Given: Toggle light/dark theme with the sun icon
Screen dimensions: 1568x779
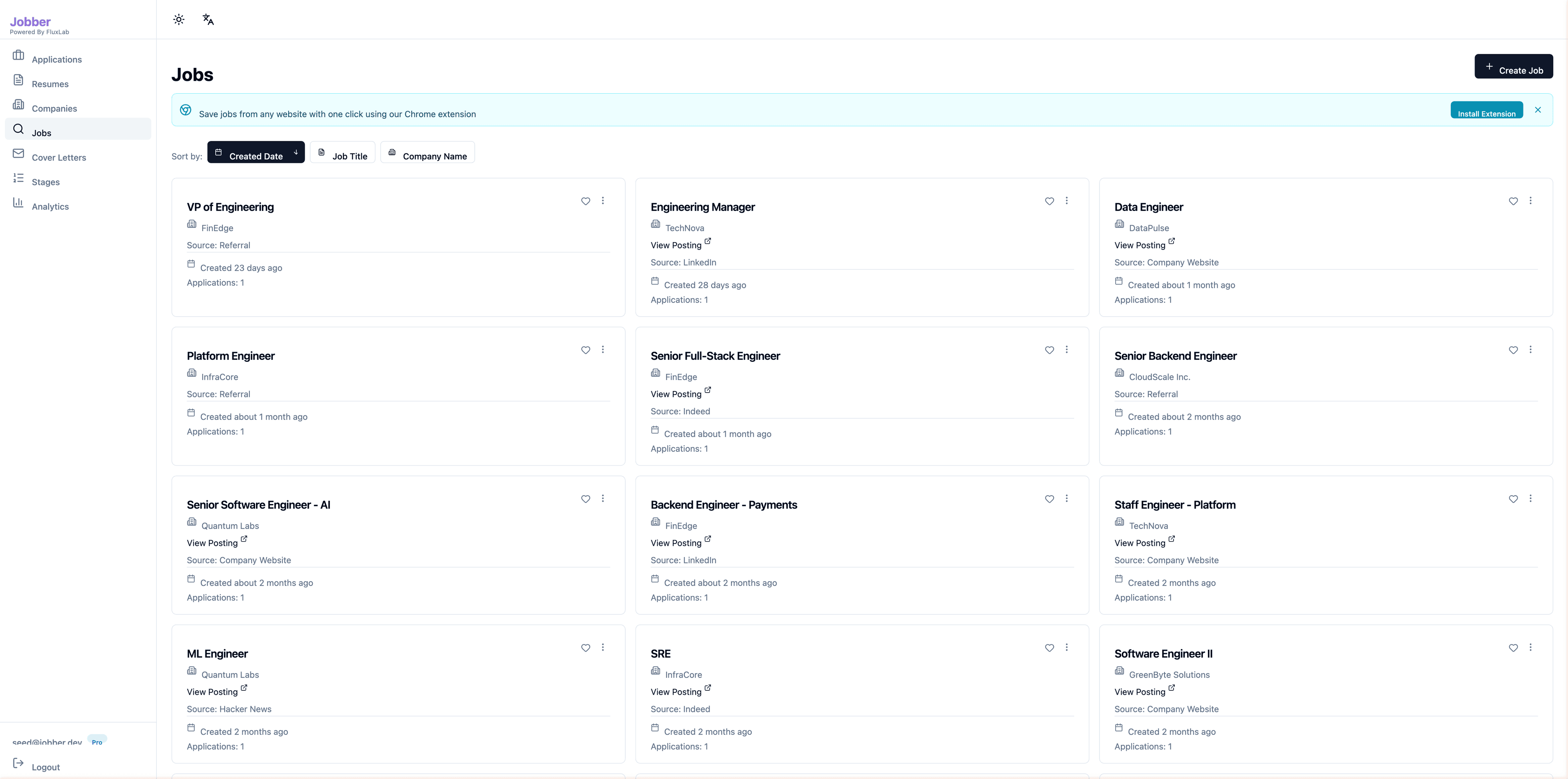Looking at the screenshot, I should tap(178, 19).
